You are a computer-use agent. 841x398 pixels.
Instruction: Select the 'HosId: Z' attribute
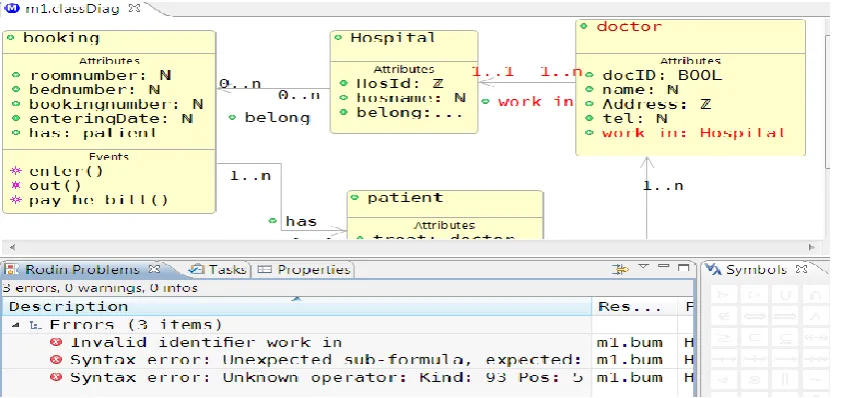(400, 84)
